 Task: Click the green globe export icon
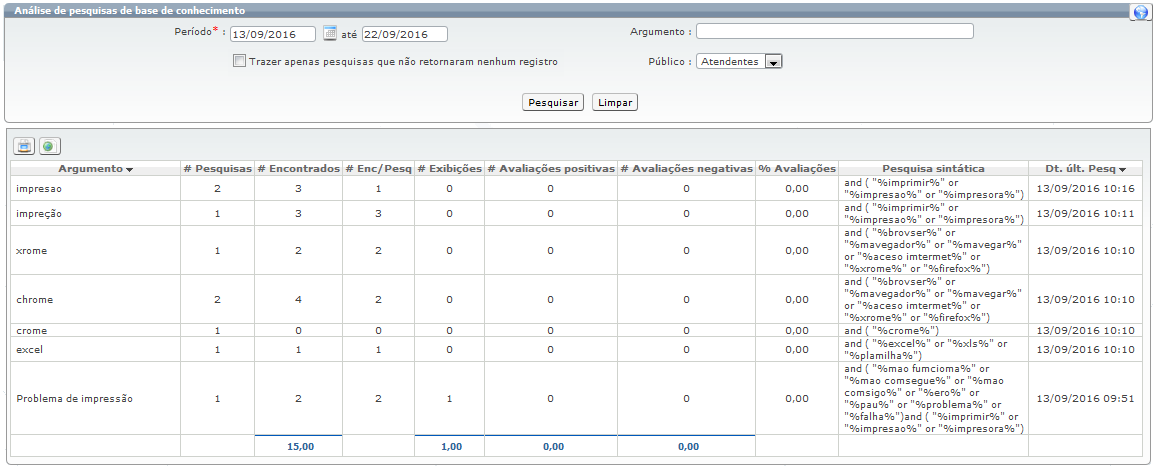pyautogui.click(x=48, y=146)
